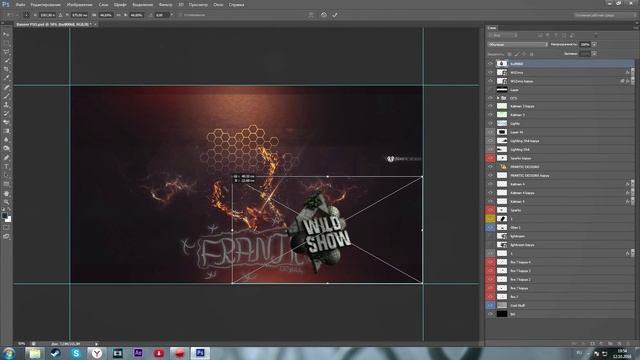Hide the selected top layer via eye
The image size is (640, 360).
(x=490, y=64)
